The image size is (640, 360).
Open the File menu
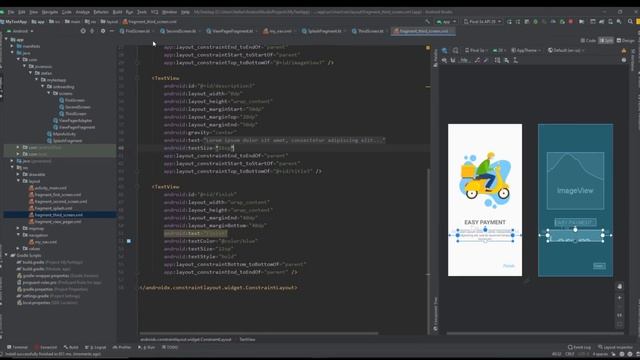point(11,12)
